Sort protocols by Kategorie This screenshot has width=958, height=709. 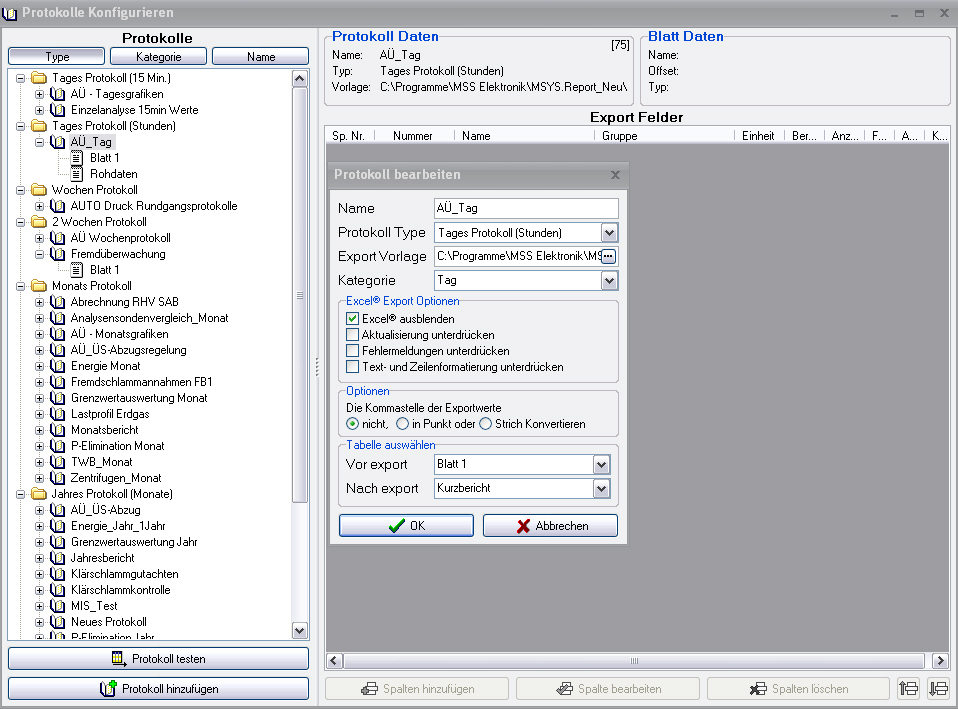click(159, 57)
